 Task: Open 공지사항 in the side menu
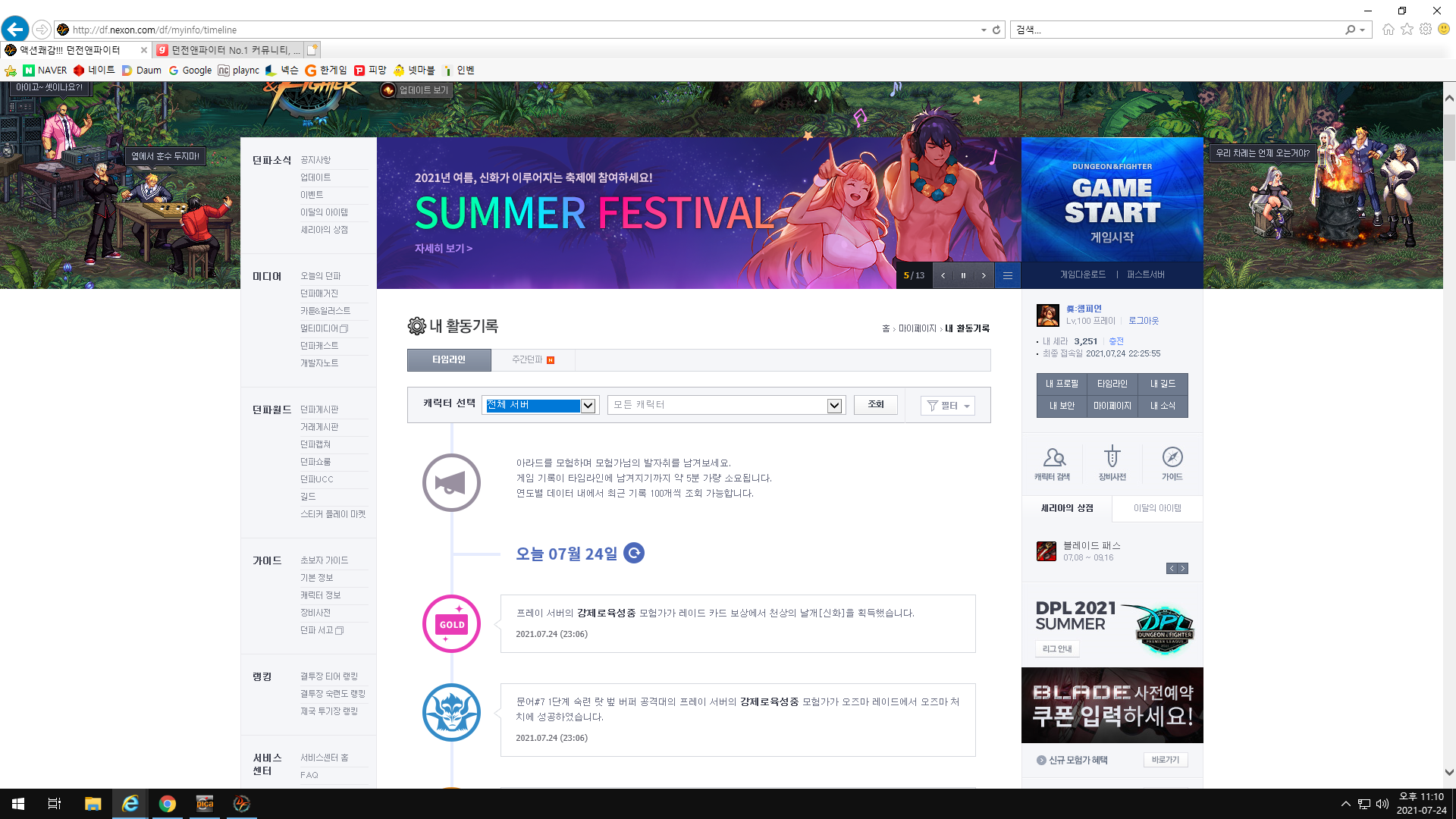pos(315,160)
